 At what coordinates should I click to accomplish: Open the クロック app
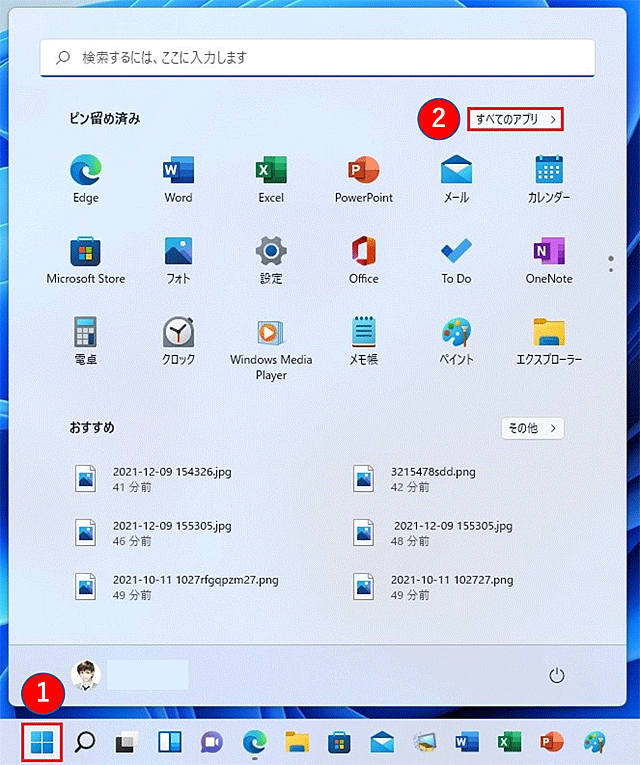178,341
